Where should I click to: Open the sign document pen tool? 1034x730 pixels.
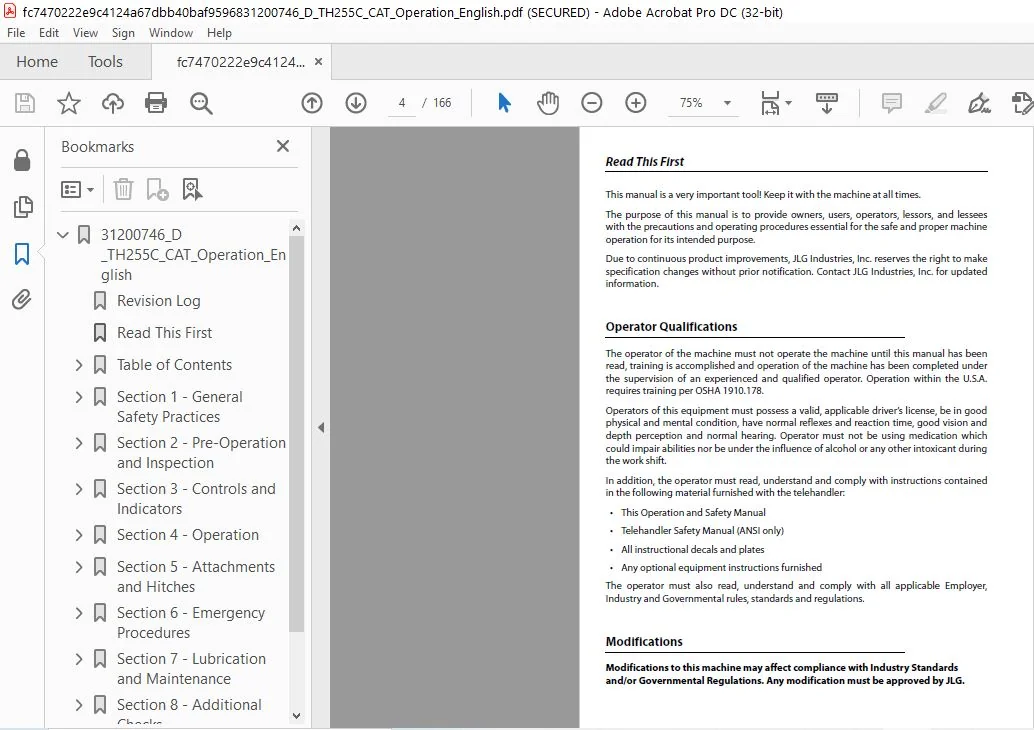coord(979,103)
